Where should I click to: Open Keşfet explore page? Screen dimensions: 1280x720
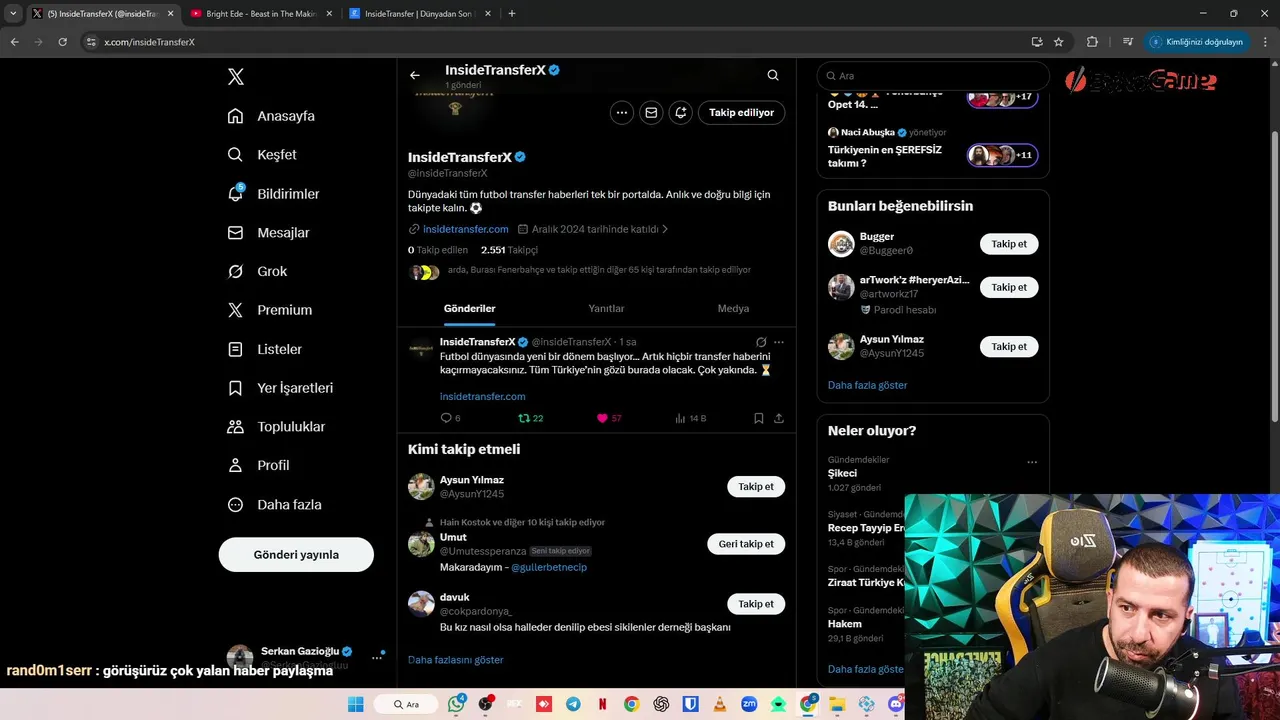pos(262,155)
